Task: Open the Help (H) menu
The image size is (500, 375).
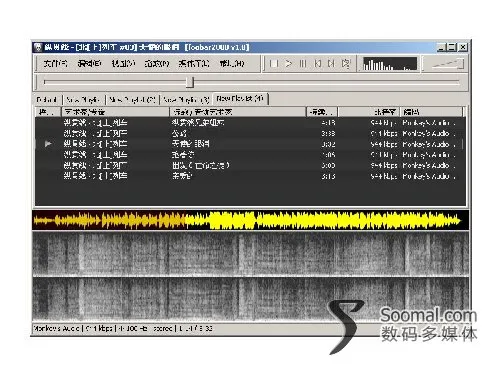Action: point(232,63)
